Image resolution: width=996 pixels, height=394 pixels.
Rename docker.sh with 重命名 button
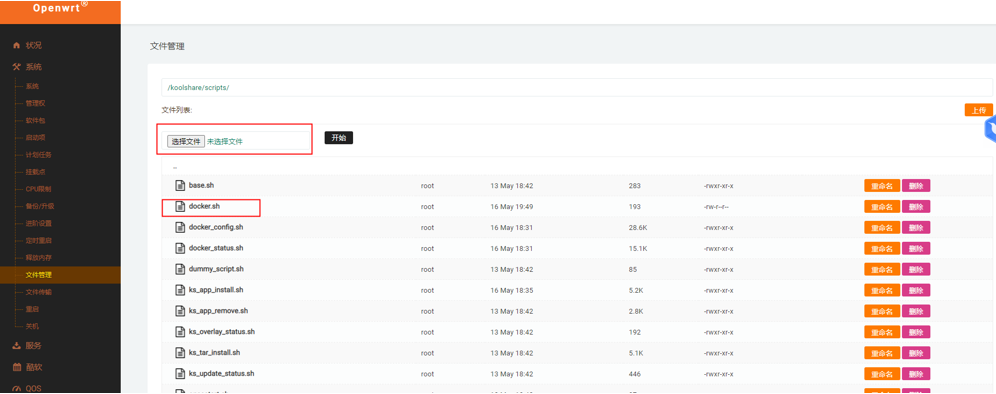882,207
